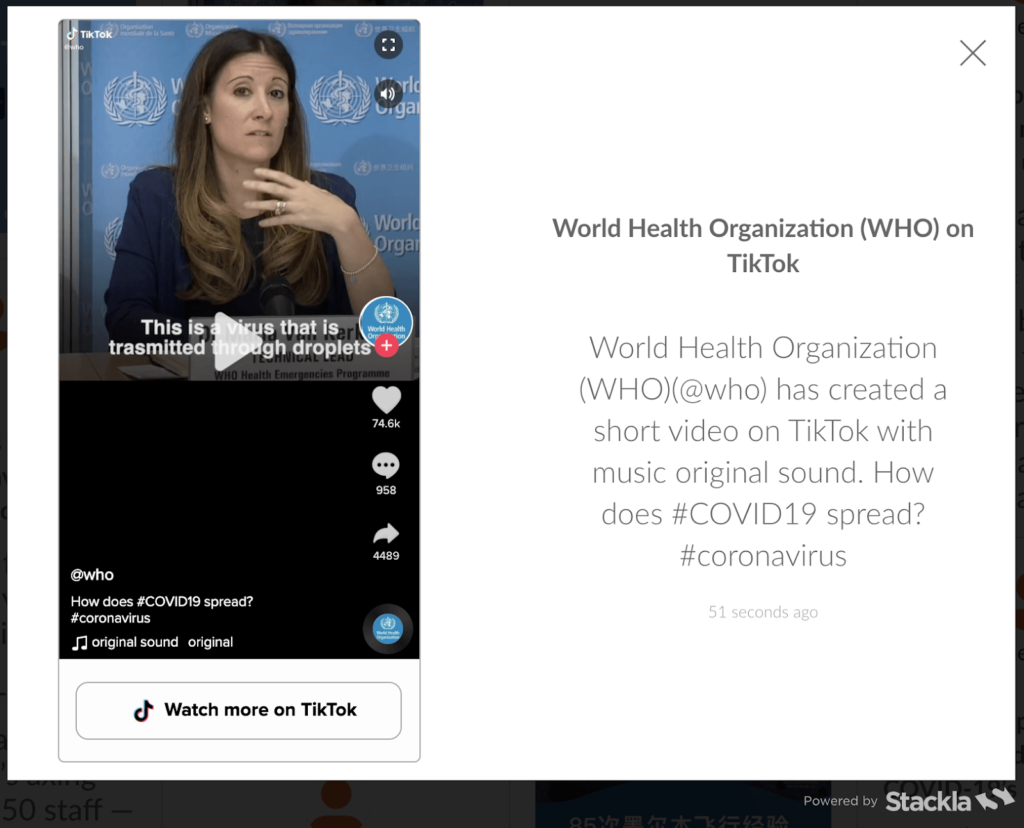The width and height of the screenshot is (1024, 828).
Task: Open the @who username link
Action: pos(92,575)
